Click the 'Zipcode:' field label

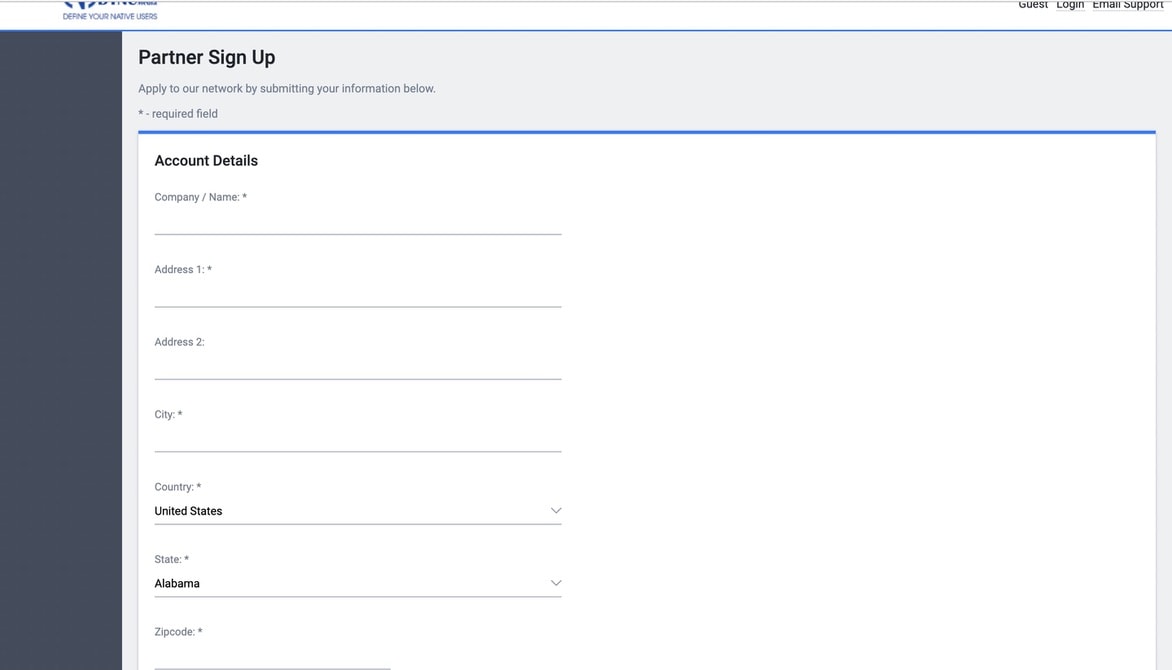[x=178, y=632]
